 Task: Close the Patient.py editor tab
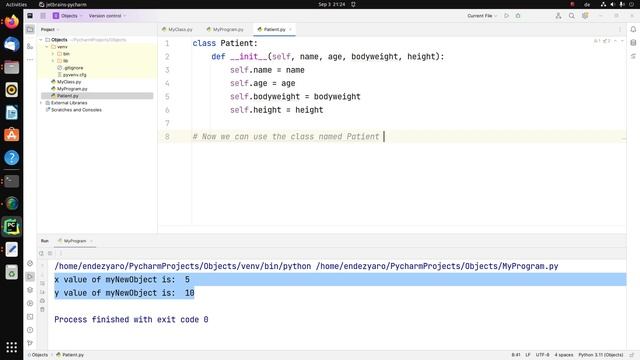coord(291,29)
